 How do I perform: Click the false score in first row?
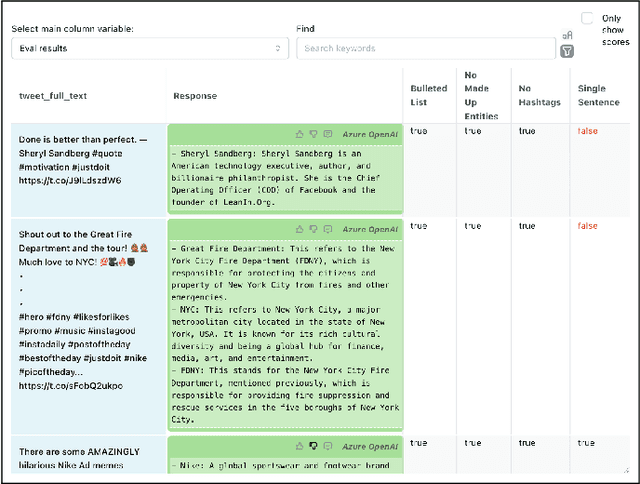click(x=587, y=131)
